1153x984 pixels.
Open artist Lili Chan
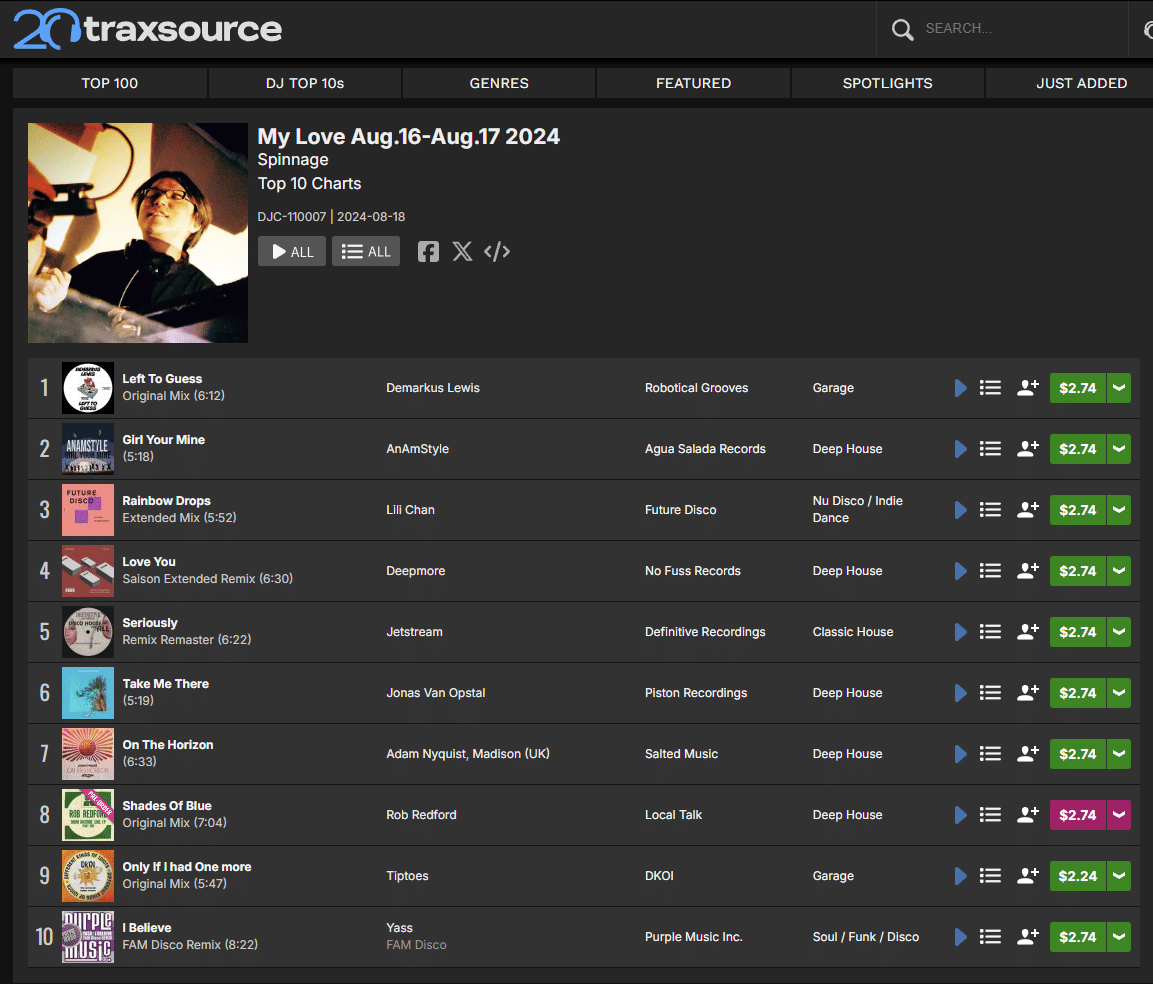[x=410, y=510]
